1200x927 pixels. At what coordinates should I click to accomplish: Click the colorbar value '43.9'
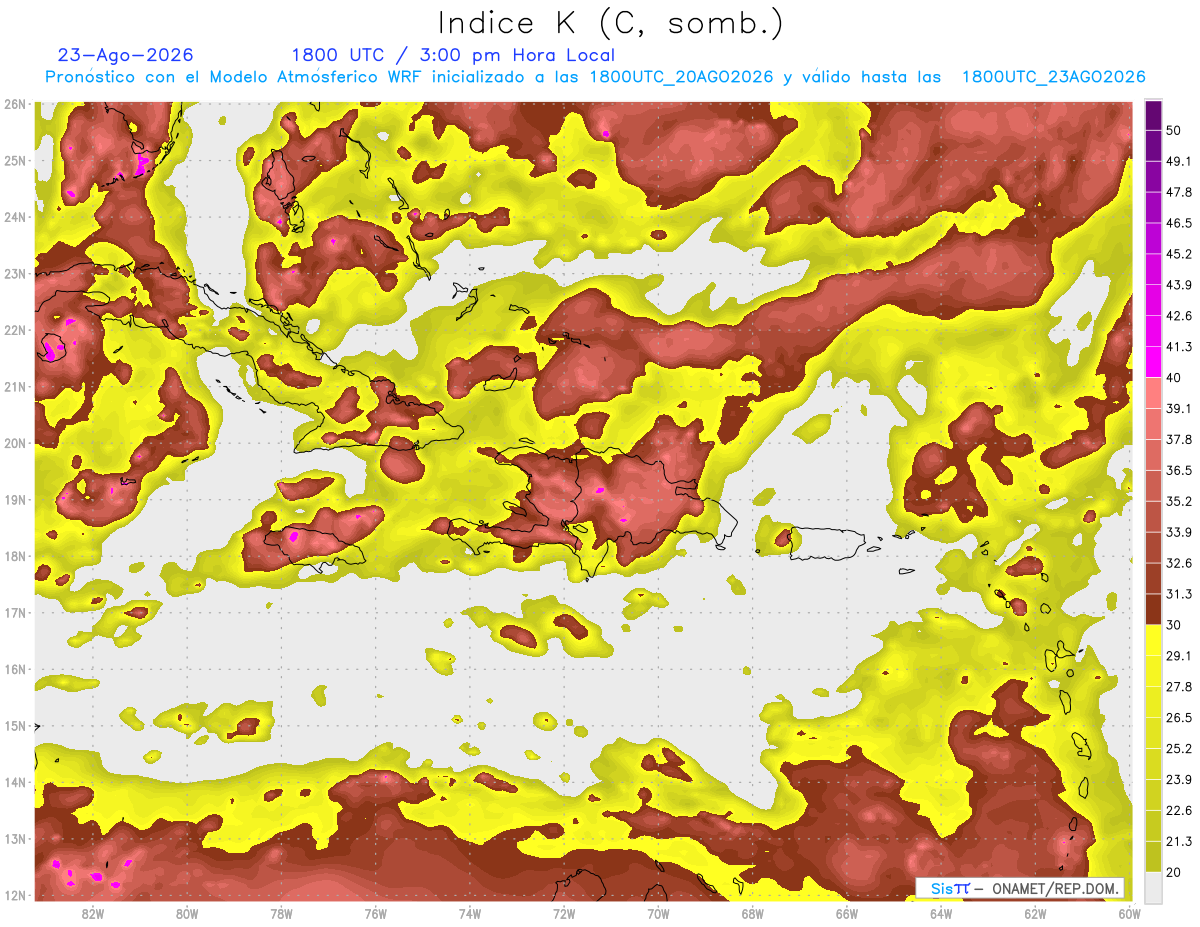[1179, 285]
